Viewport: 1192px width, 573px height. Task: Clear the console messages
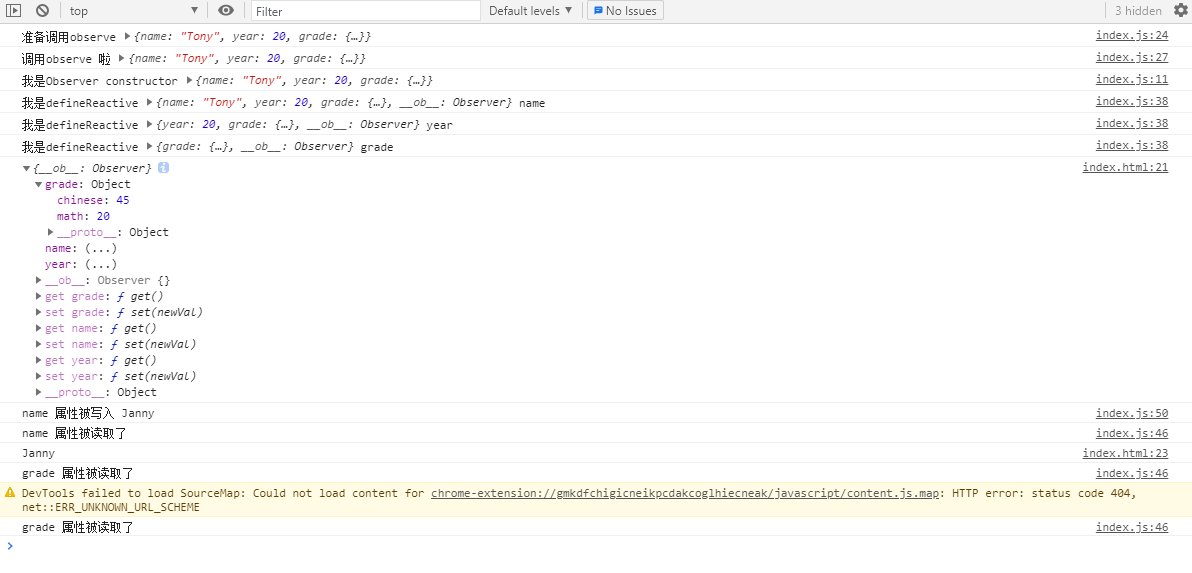pyautogui.click(x=43, y=11)
